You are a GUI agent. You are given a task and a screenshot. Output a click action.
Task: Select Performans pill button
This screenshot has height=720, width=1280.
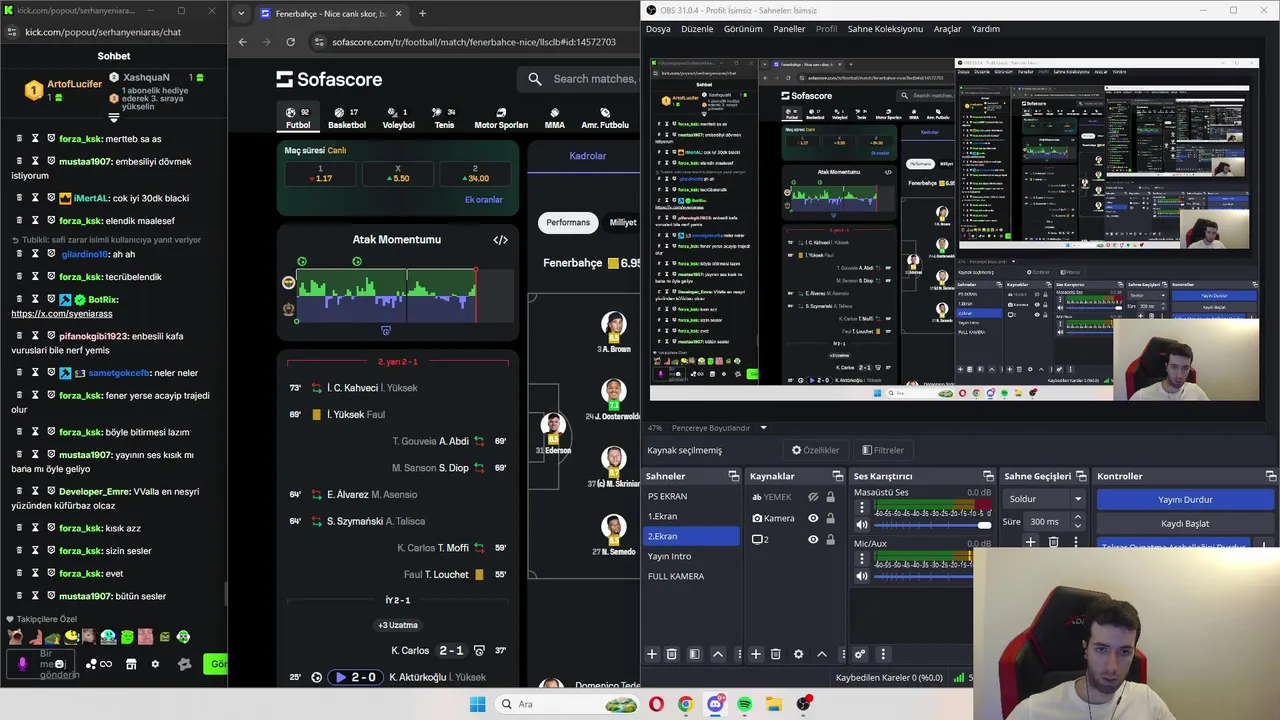pyautogui.click(x=568, y=222)
